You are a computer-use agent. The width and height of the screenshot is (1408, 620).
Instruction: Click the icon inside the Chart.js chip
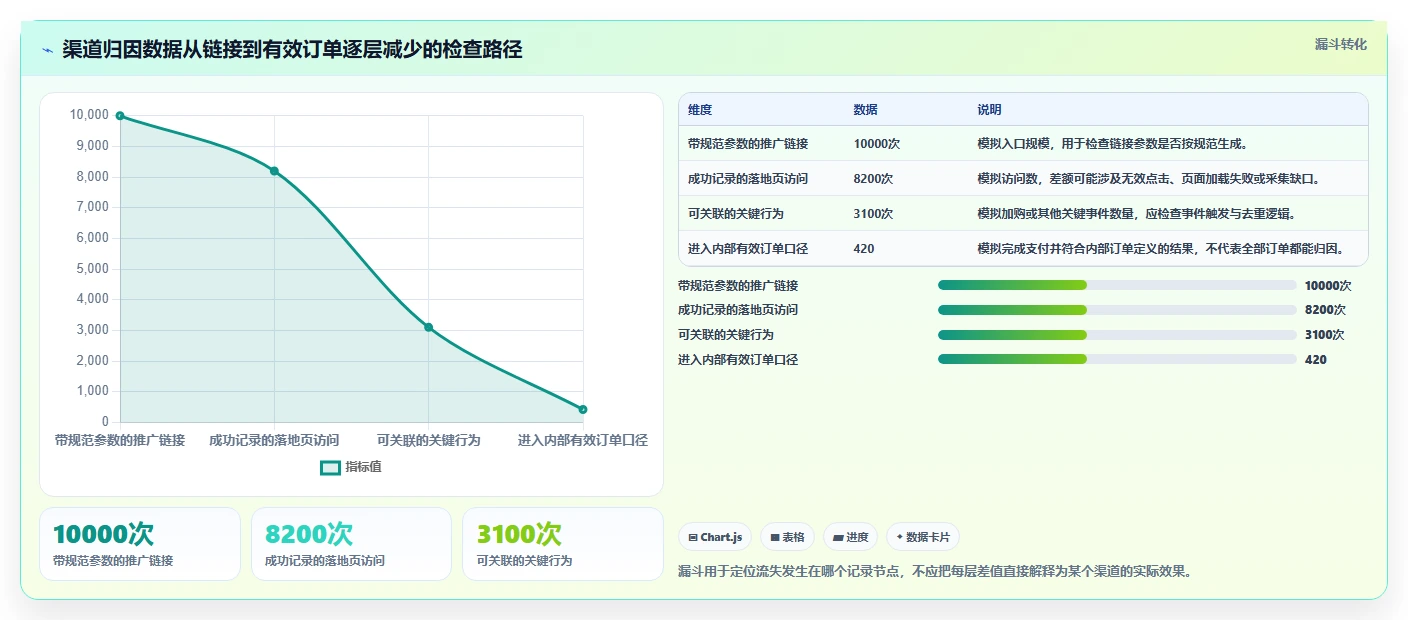click(693, 538)
